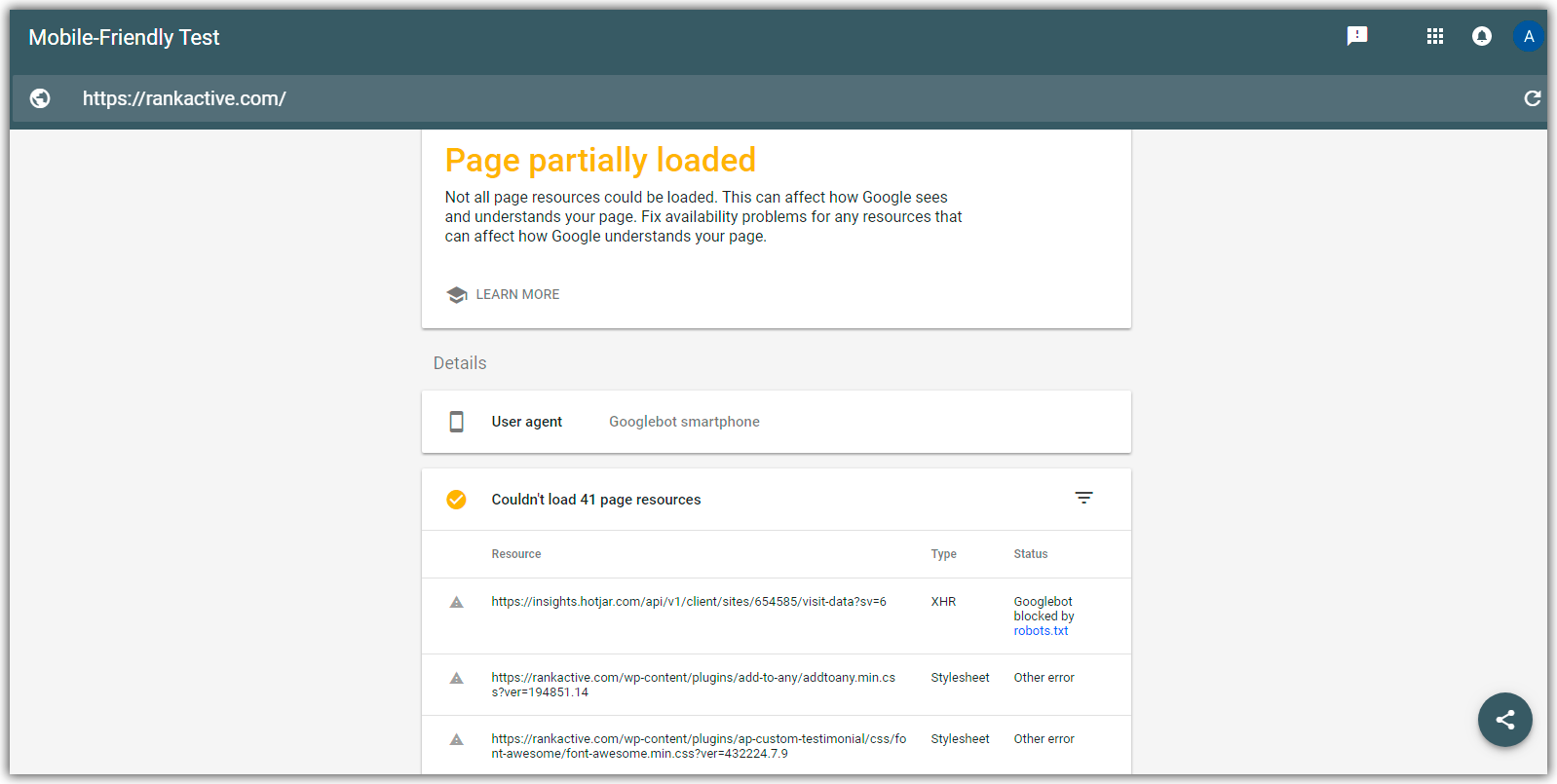Image resolution: width=1557 pixels, height=784 pixels.
Task: Open the LEARN MORE link
Action: pos(517,294)
